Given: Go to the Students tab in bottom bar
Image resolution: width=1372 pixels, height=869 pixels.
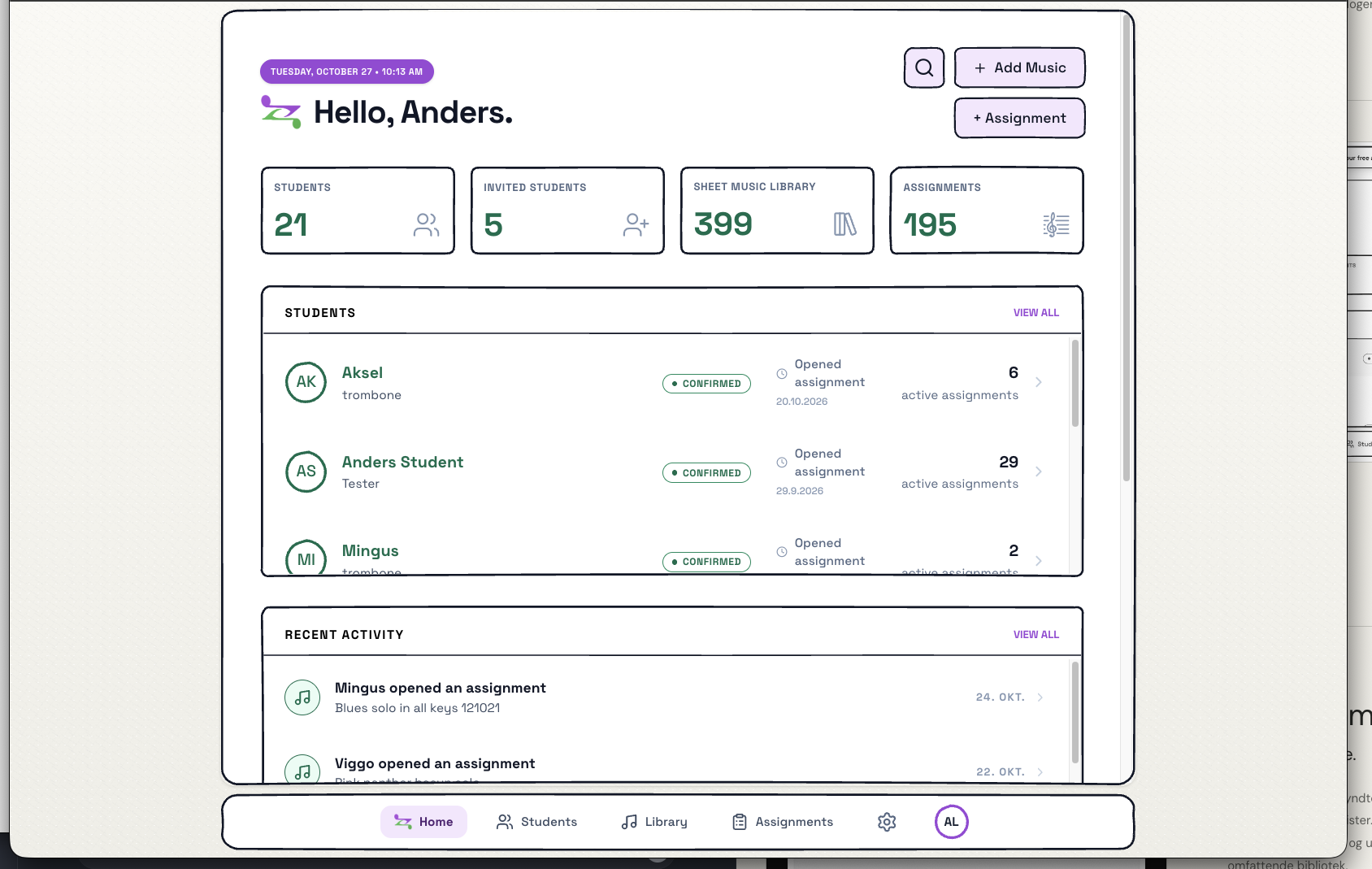Looking at the screenshot, I should point(536,822).
